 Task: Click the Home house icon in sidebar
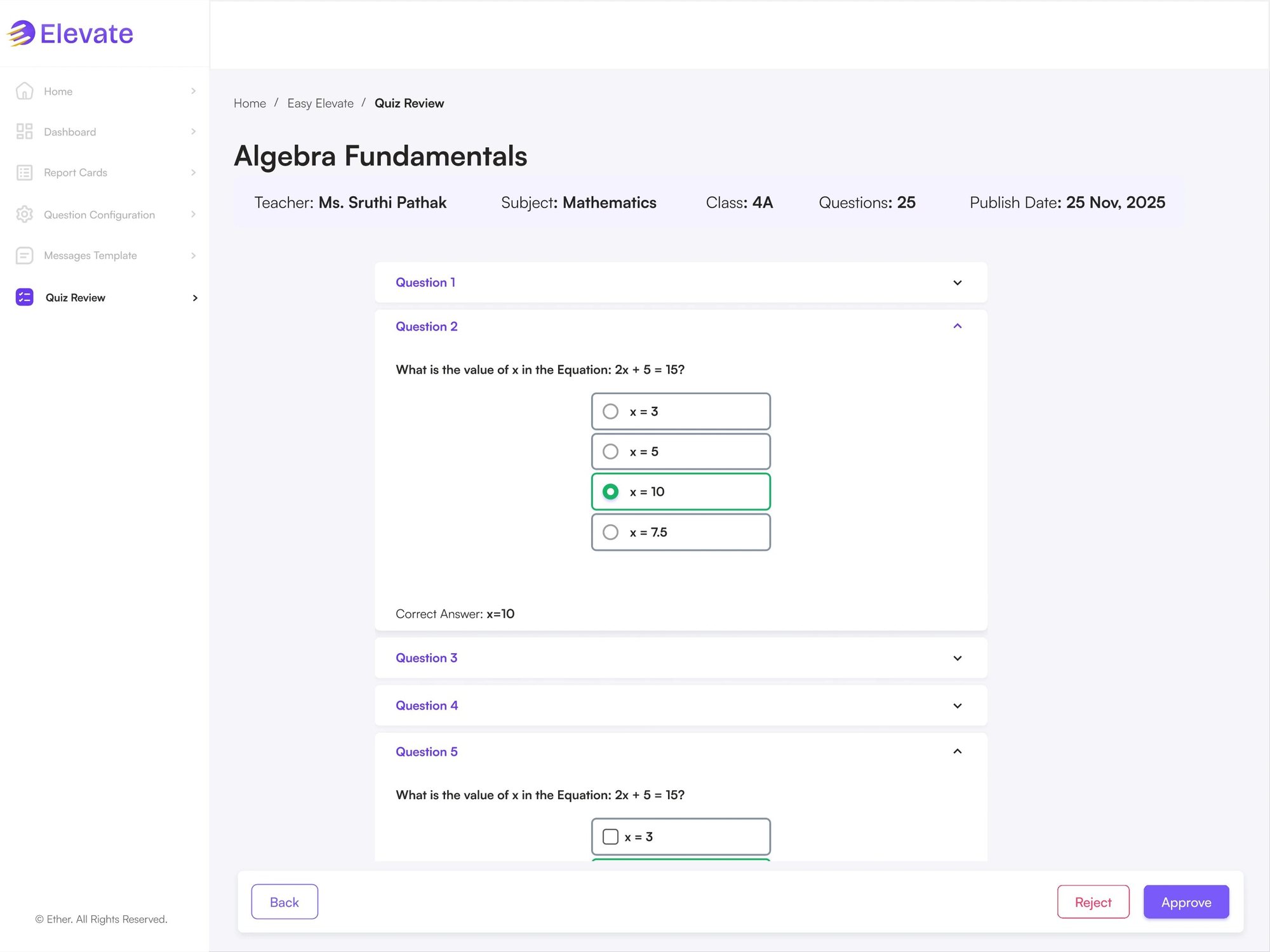[24, 91]
